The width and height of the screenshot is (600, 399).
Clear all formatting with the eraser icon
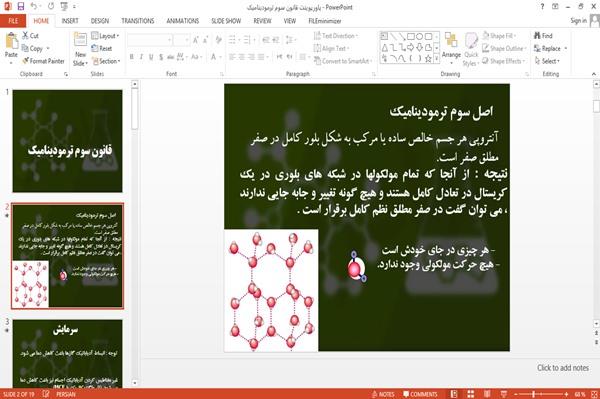click(218, 39)
